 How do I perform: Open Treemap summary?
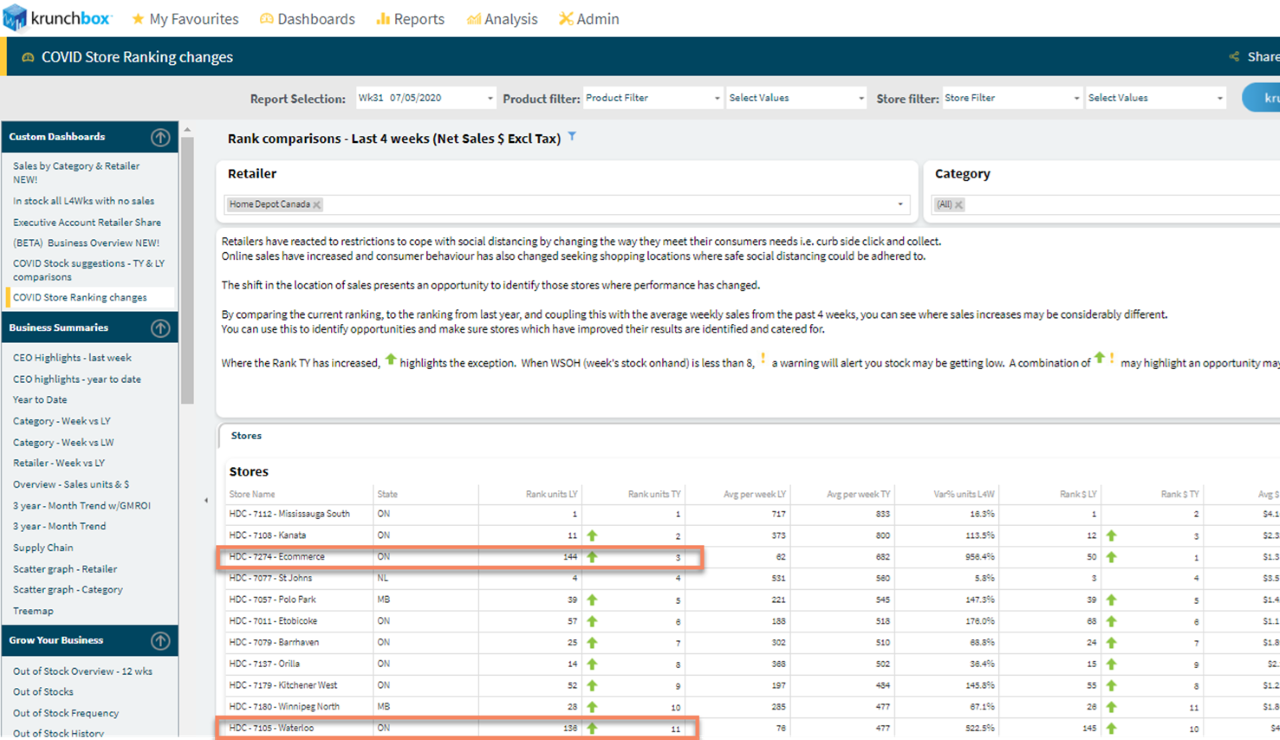(x=33, y=611)
